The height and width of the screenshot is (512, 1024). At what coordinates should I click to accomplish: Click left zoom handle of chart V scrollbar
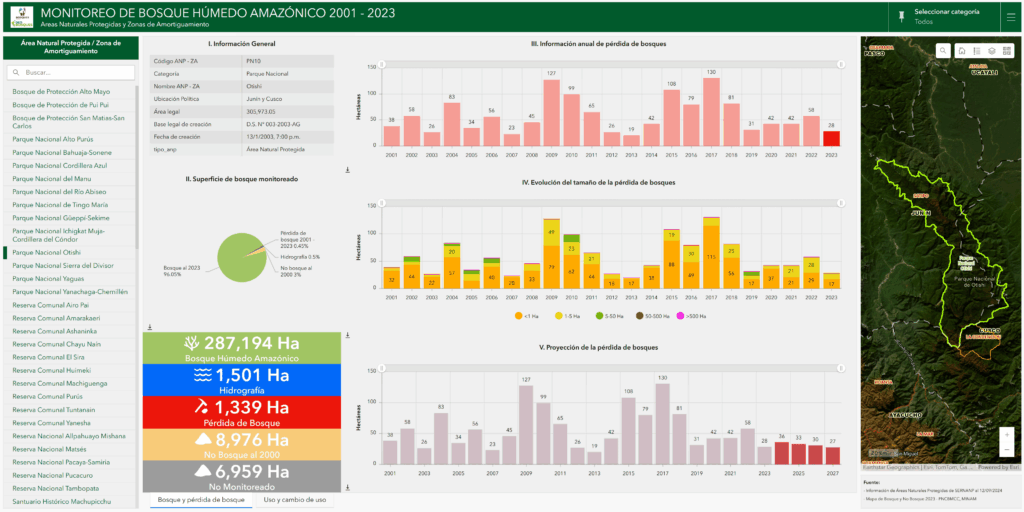[x=382, y=368]
